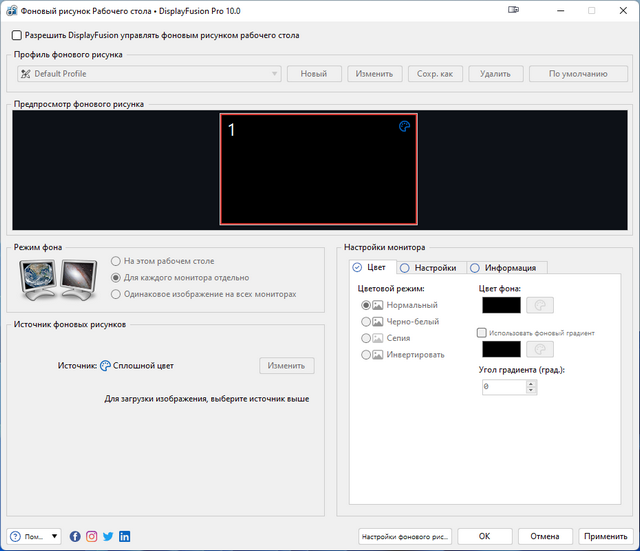
Task: Click palette button next to gradient color swatch
Action: (540, 349)
